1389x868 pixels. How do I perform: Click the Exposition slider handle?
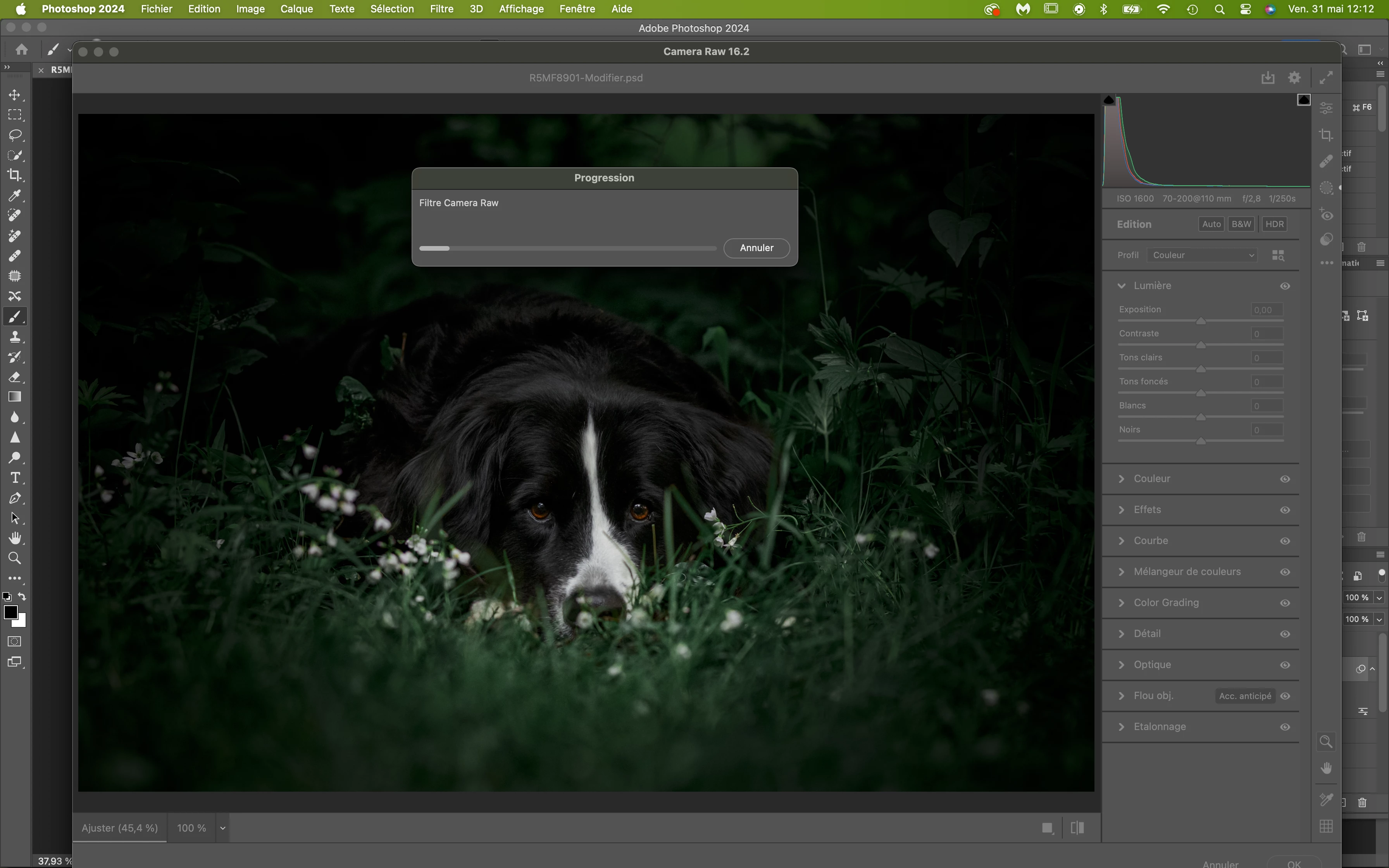click(1201, 322)
